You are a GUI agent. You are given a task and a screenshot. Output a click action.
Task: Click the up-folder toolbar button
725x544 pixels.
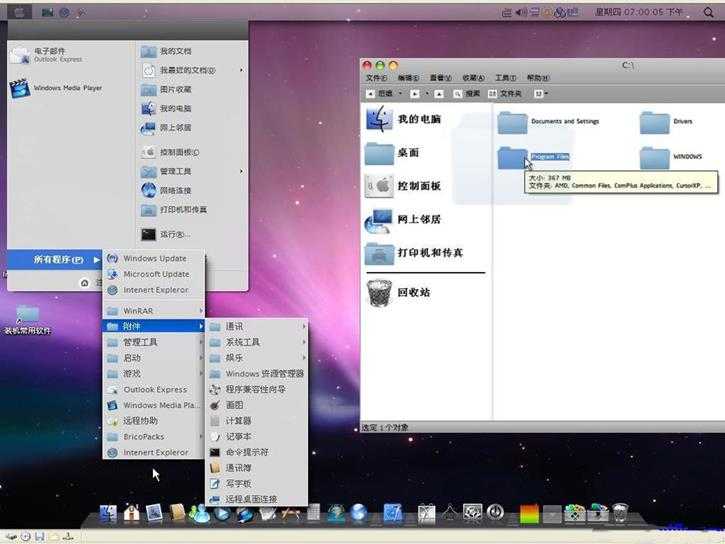coord(439,94)
